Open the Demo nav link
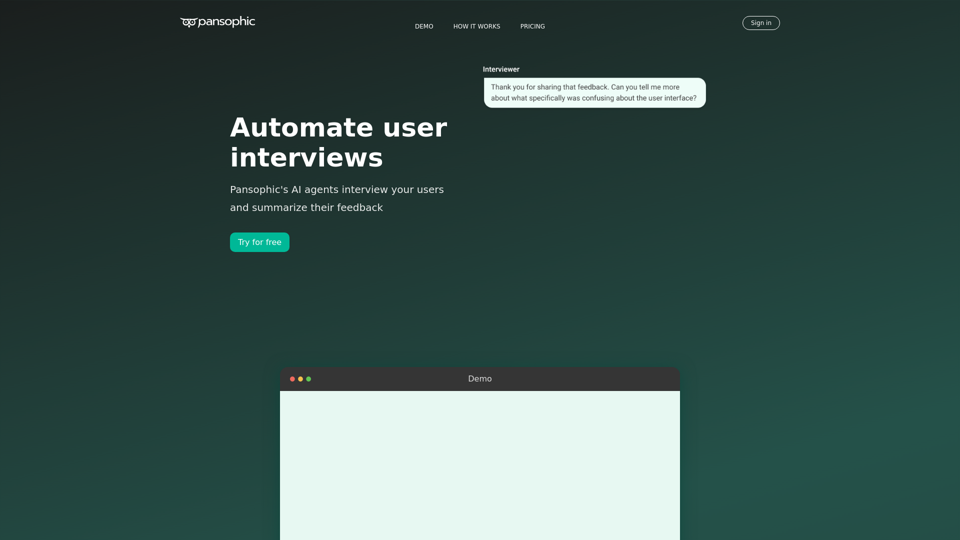Screen dimensions: 960x540 424,26
